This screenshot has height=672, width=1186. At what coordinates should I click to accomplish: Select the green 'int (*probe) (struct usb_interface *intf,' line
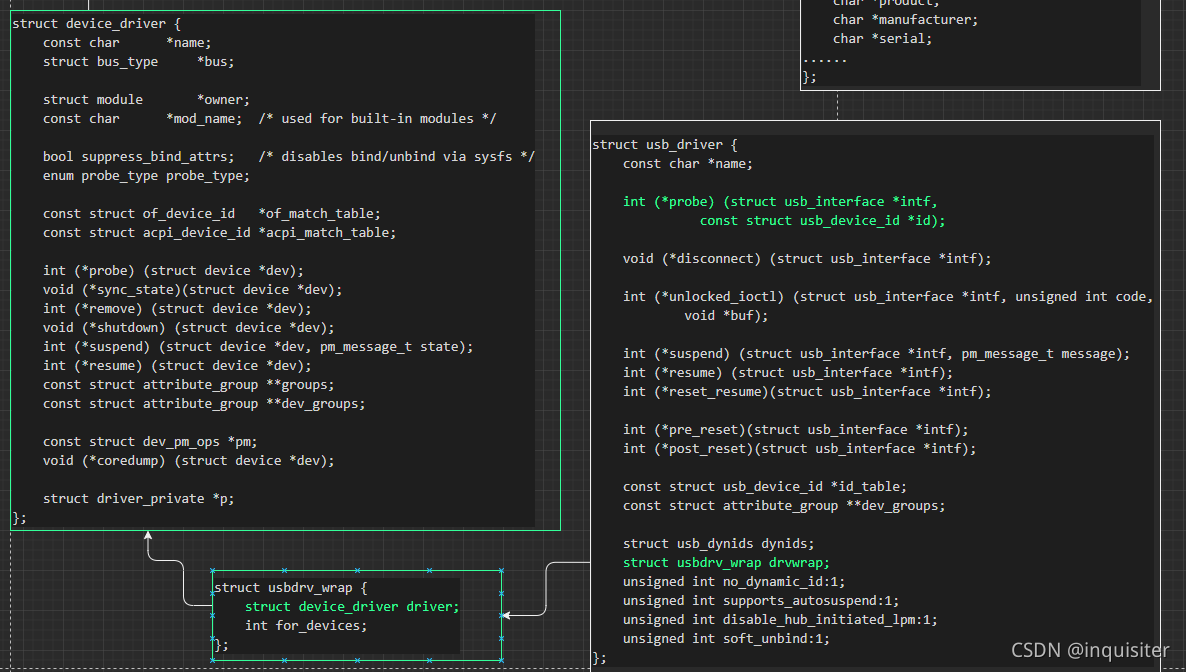click(x=780, y=201)
